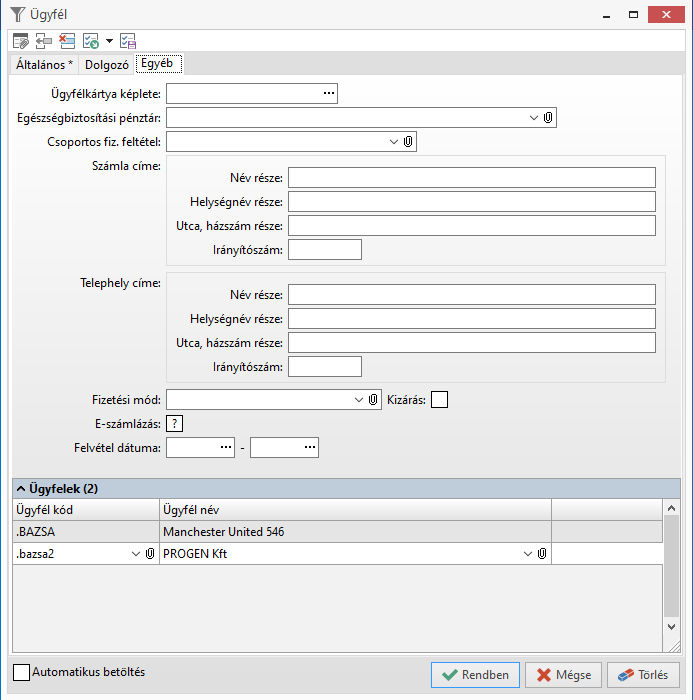Enable the Automatikus betöltés checkbox
This screenshot has height=700, width=693.
click(21, 672)
